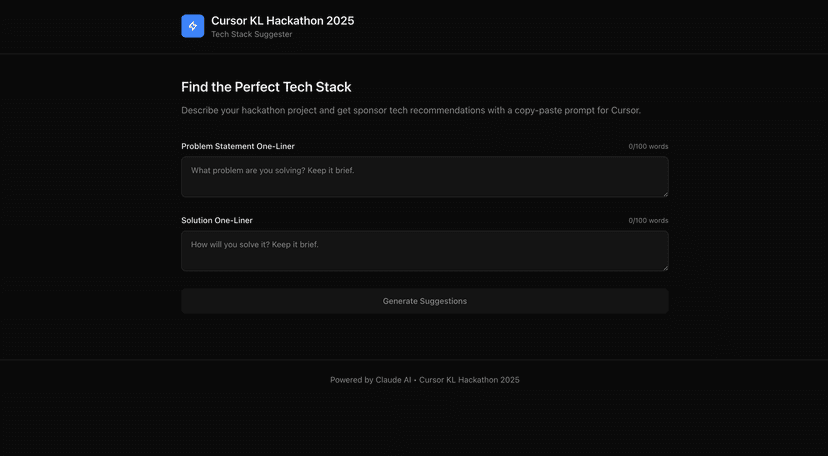Click the word counter above Solution field
The width and height of the screenshot is (828, 456).
(x=648, y=220)
